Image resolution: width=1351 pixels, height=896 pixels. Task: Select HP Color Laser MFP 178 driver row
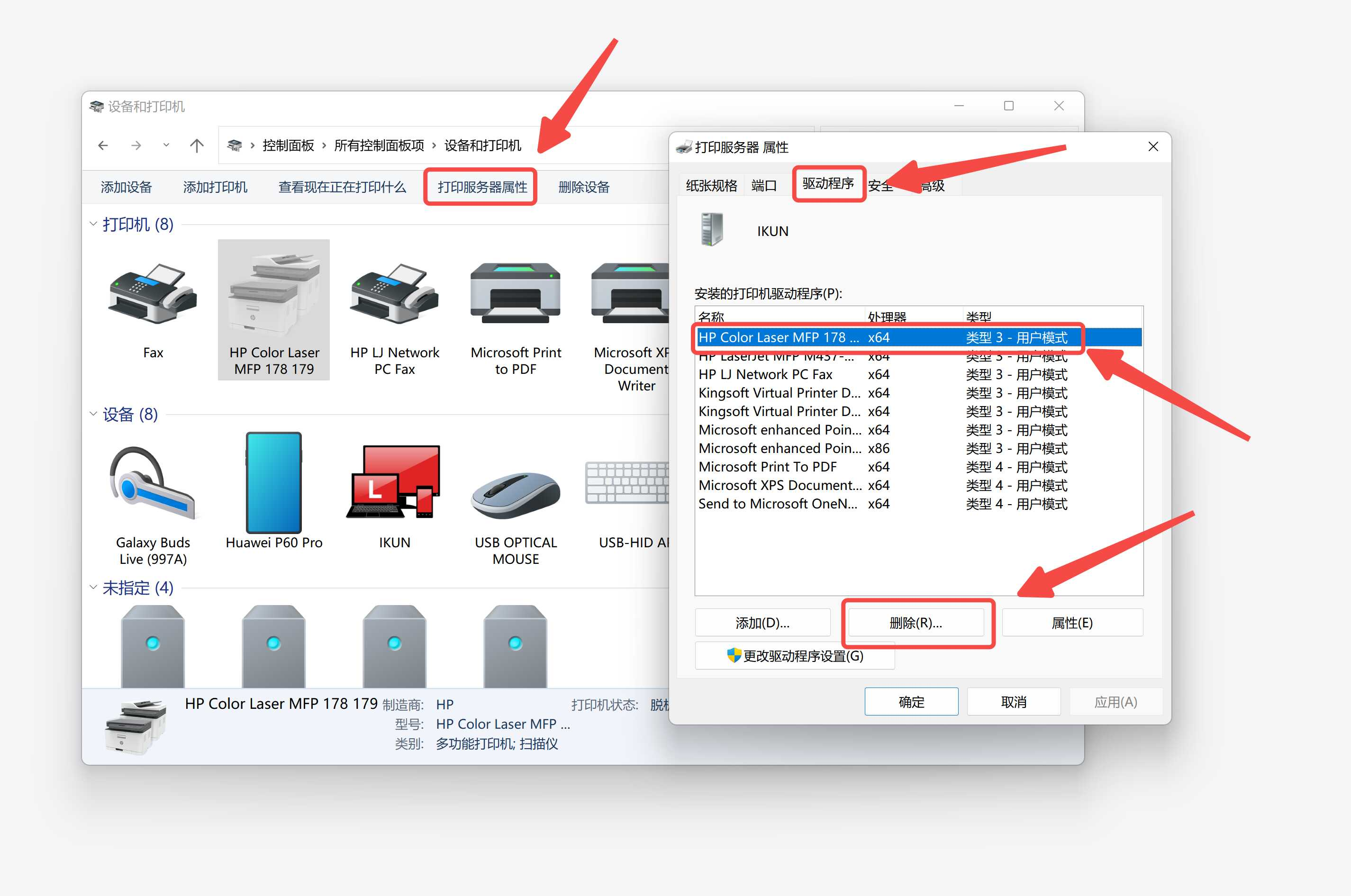(919, 337)
